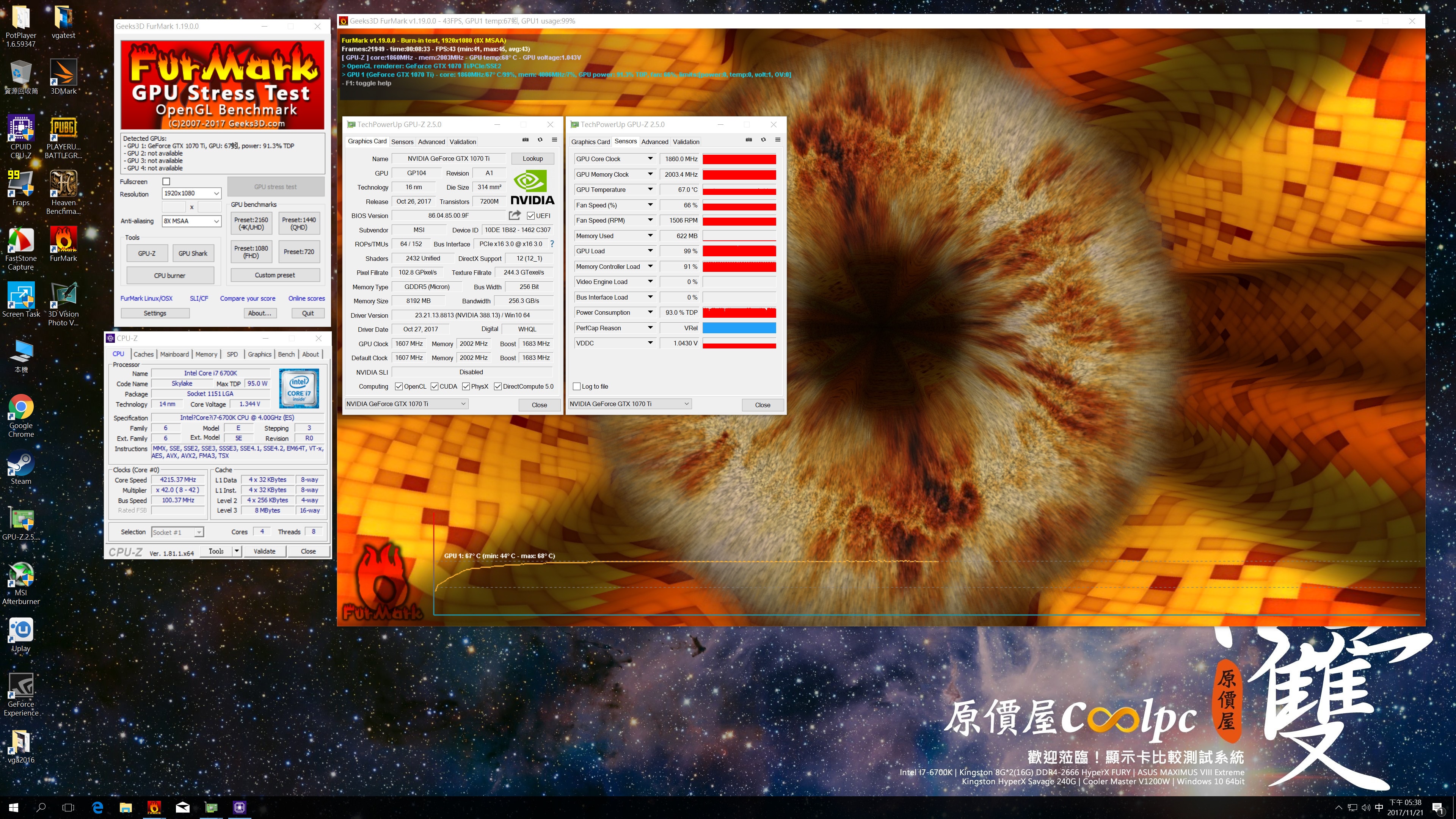
Task: Expand the GPU Temperature sensor dropdown
Action: pos(650,189)
